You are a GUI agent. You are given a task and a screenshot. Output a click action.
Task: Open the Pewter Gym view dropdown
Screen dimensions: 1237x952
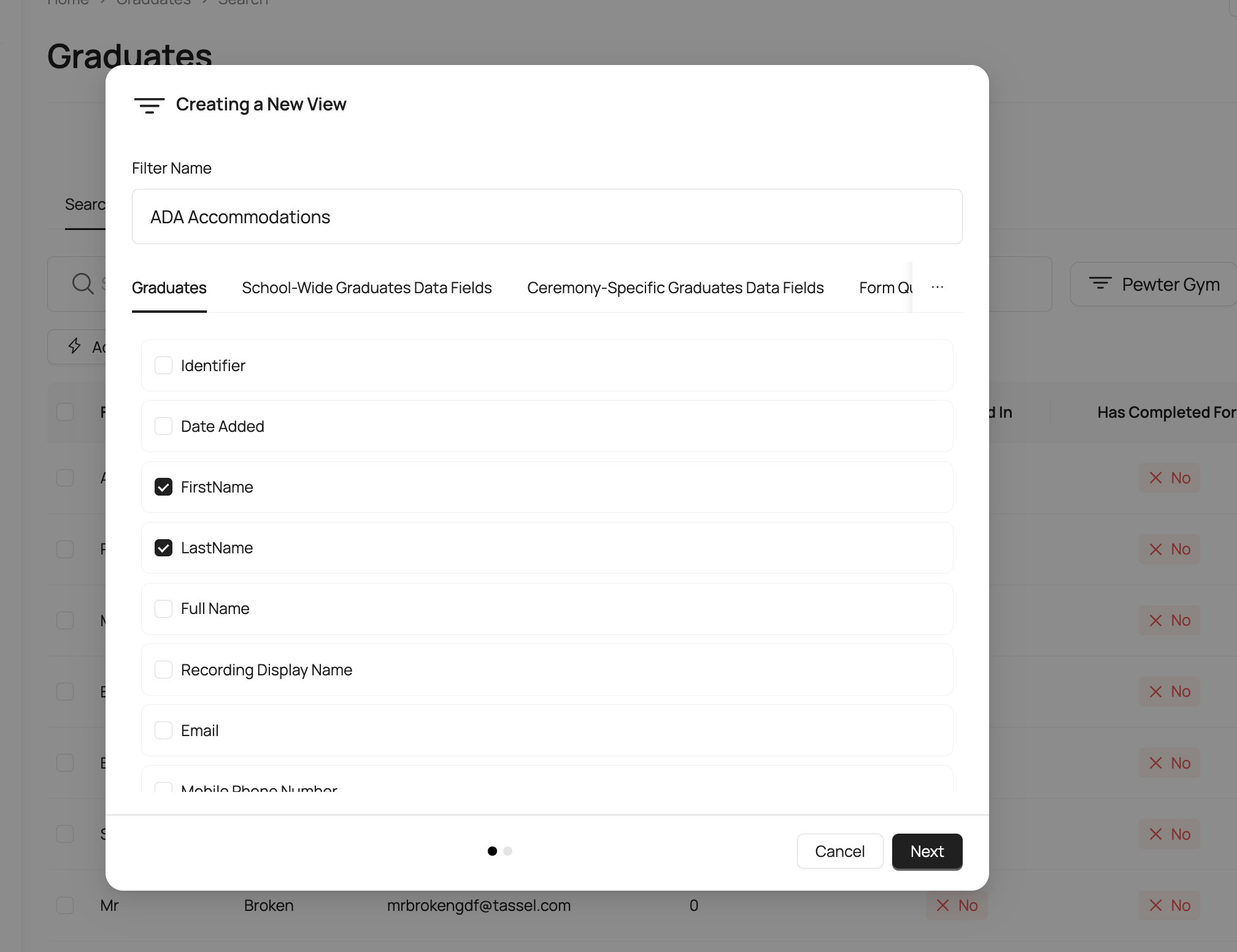coord(1170,285)
